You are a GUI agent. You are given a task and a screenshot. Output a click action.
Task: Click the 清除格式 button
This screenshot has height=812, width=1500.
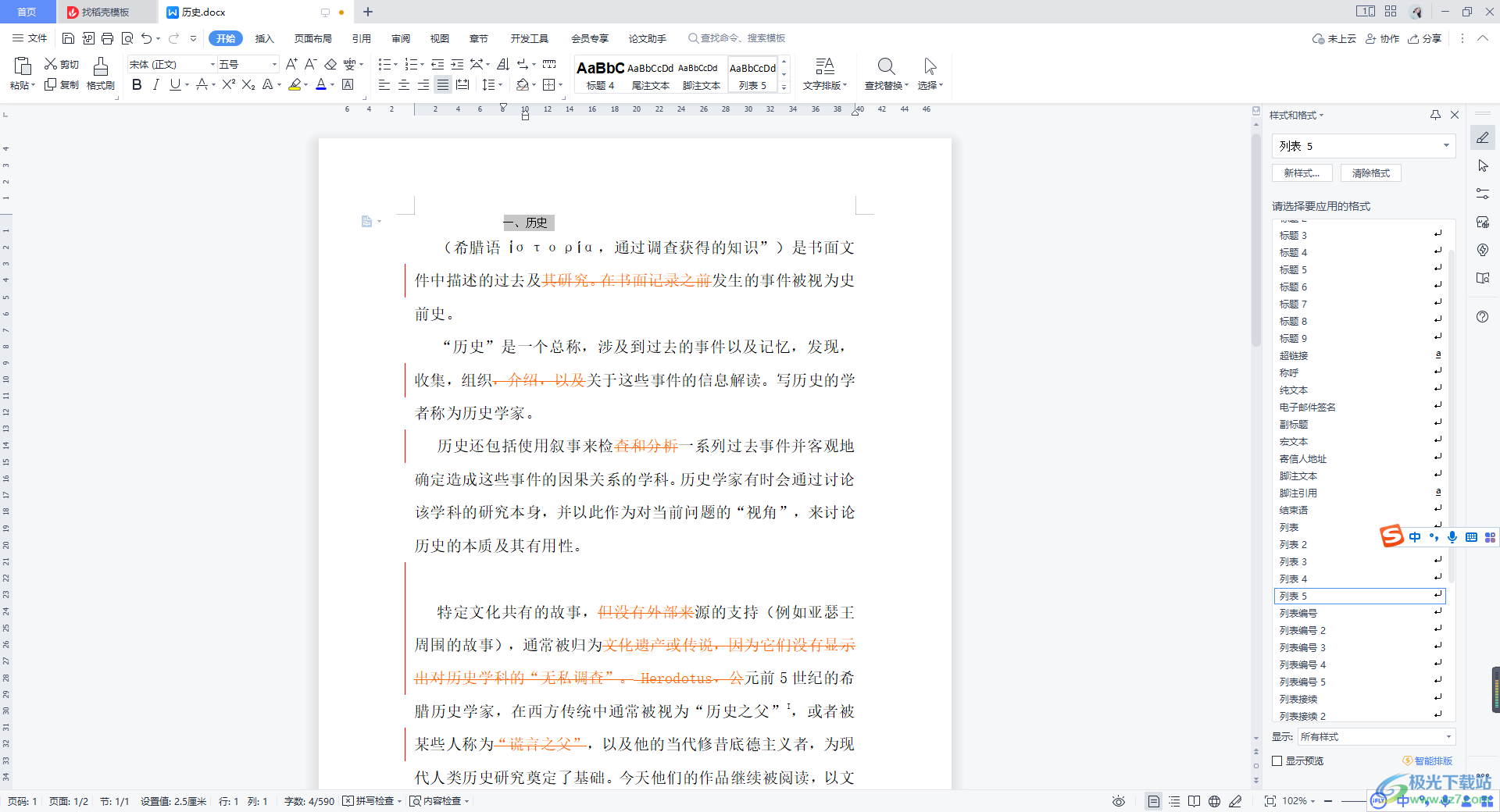pyautogui.click(x=1371, y=173)
